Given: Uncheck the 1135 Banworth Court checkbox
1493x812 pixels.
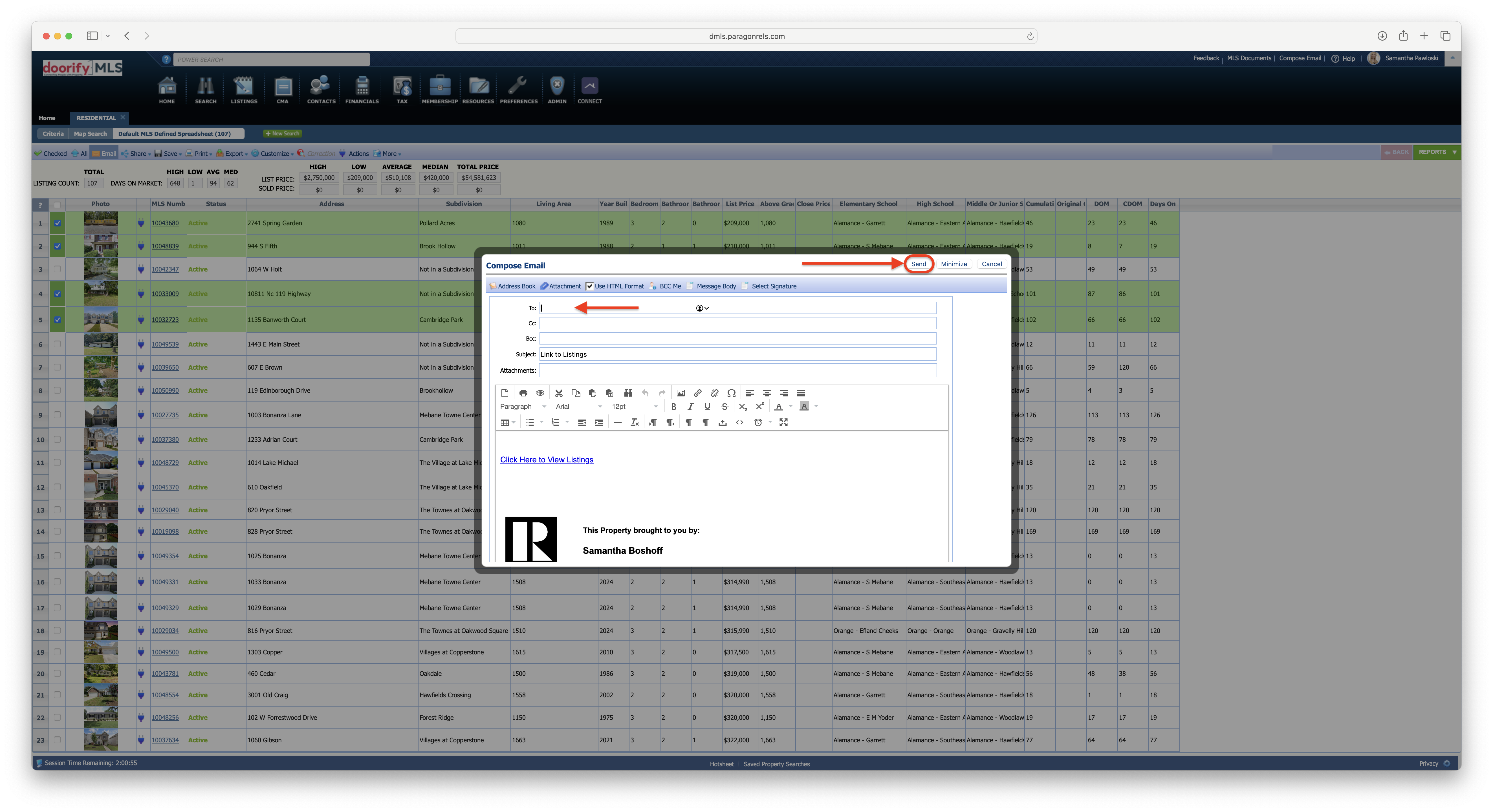Looking at the screenshot, I should [57, 320].
